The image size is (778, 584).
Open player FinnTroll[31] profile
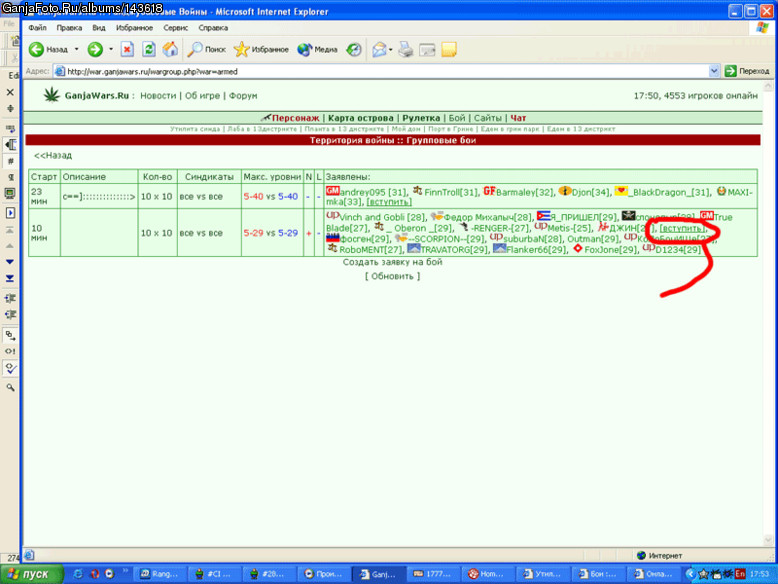(450, 192)
